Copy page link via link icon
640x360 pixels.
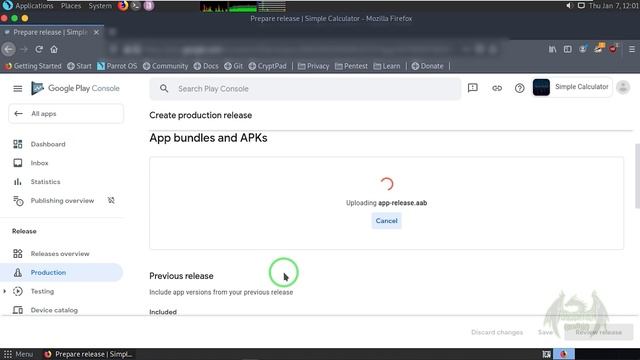497,88
